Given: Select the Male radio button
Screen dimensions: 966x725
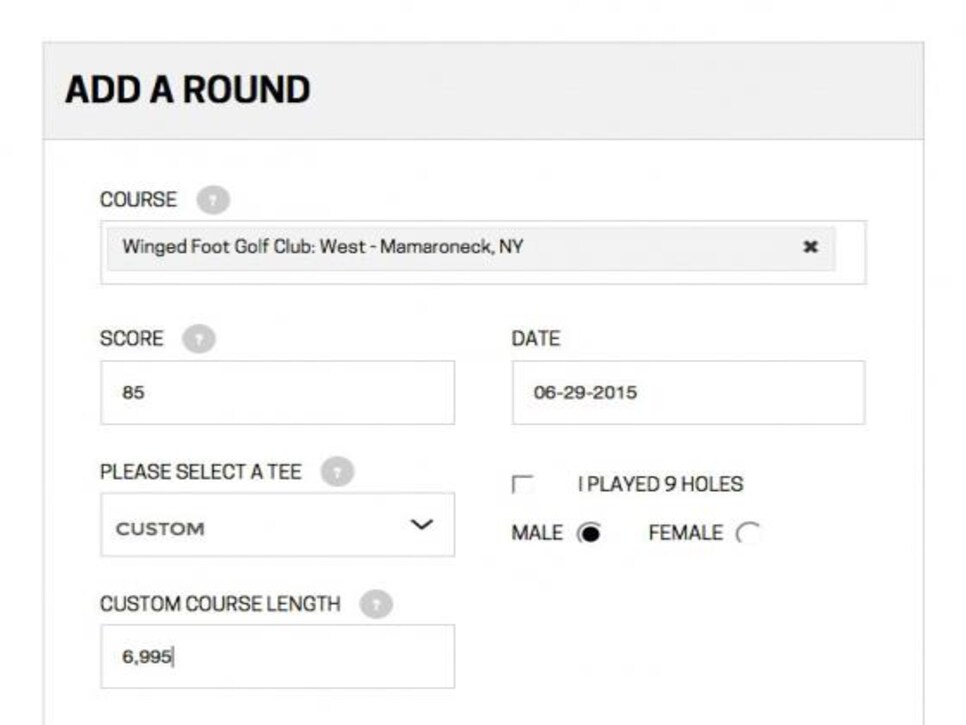Looking at the screenshot, I should click(589, 533).
